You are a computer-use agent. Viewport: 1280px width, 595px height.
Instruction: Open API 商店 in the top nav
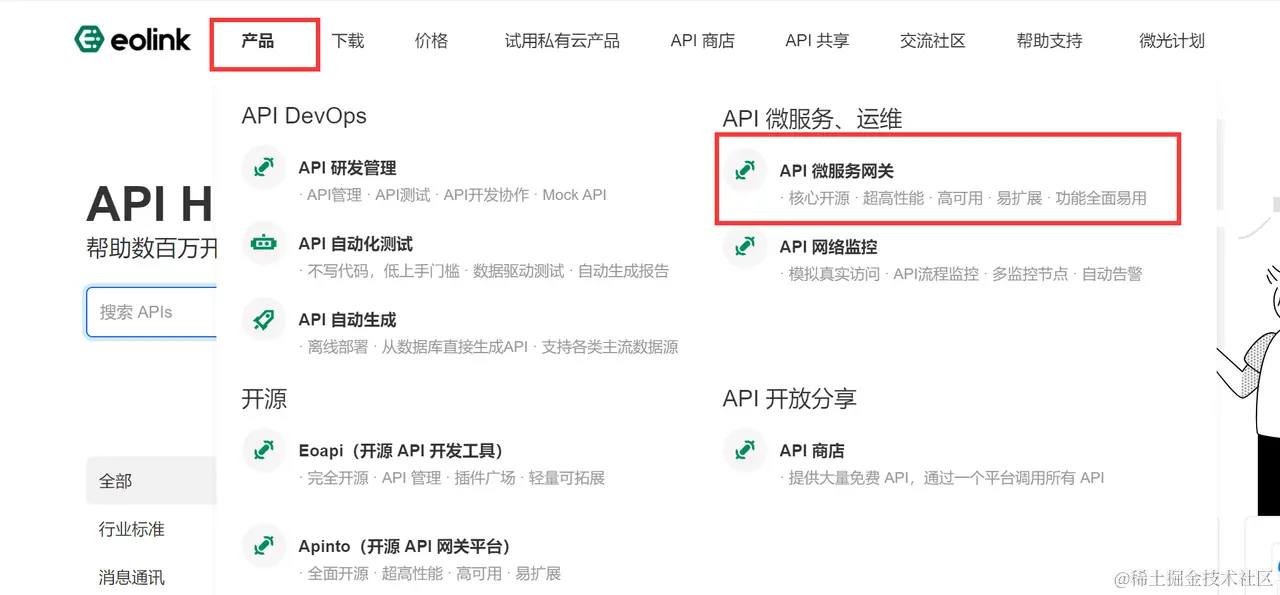[702, 41]
